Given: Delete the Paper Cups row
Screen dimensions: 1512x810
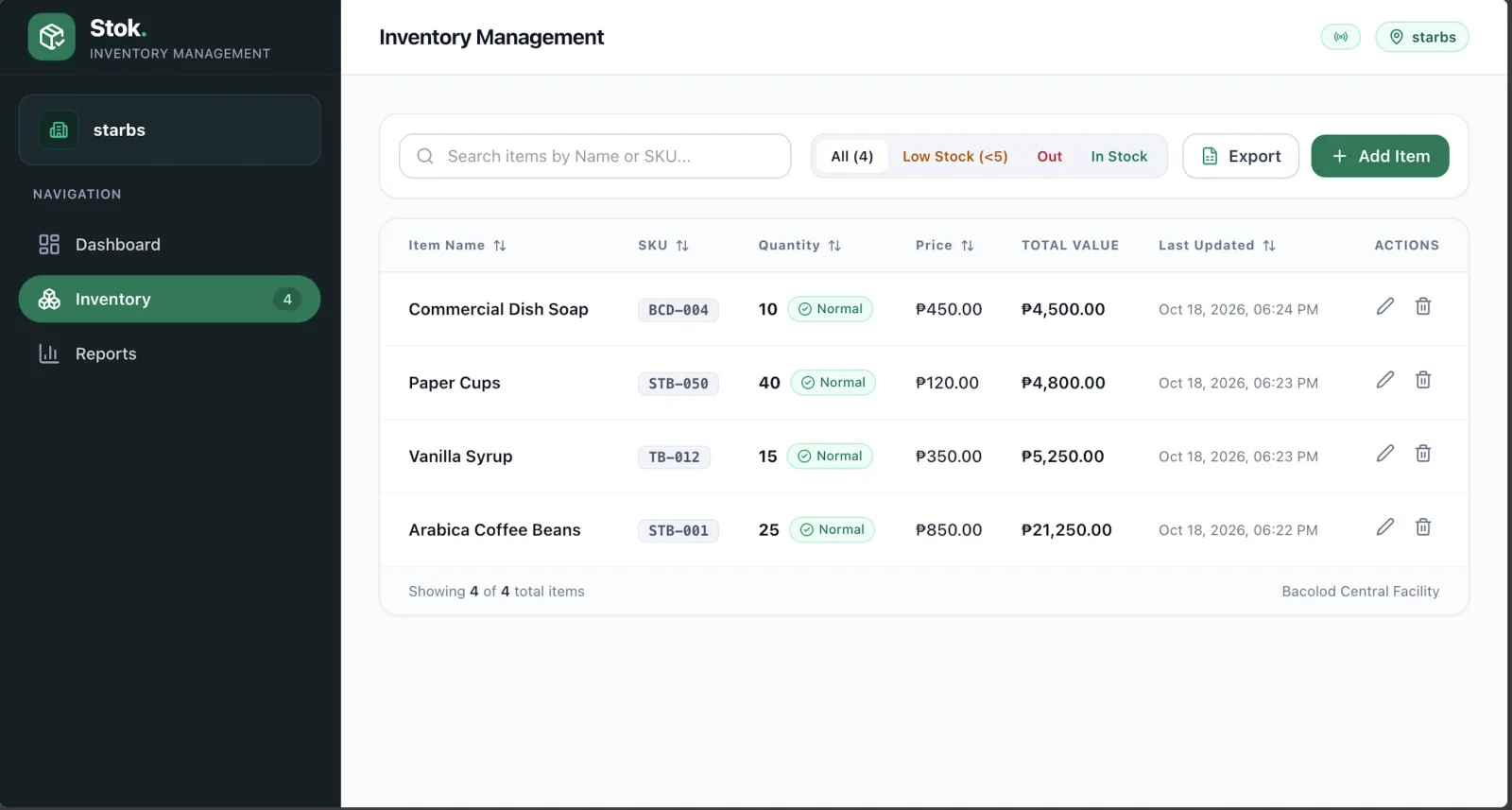Looking at the screenshot, I should tap(1423, 380).
